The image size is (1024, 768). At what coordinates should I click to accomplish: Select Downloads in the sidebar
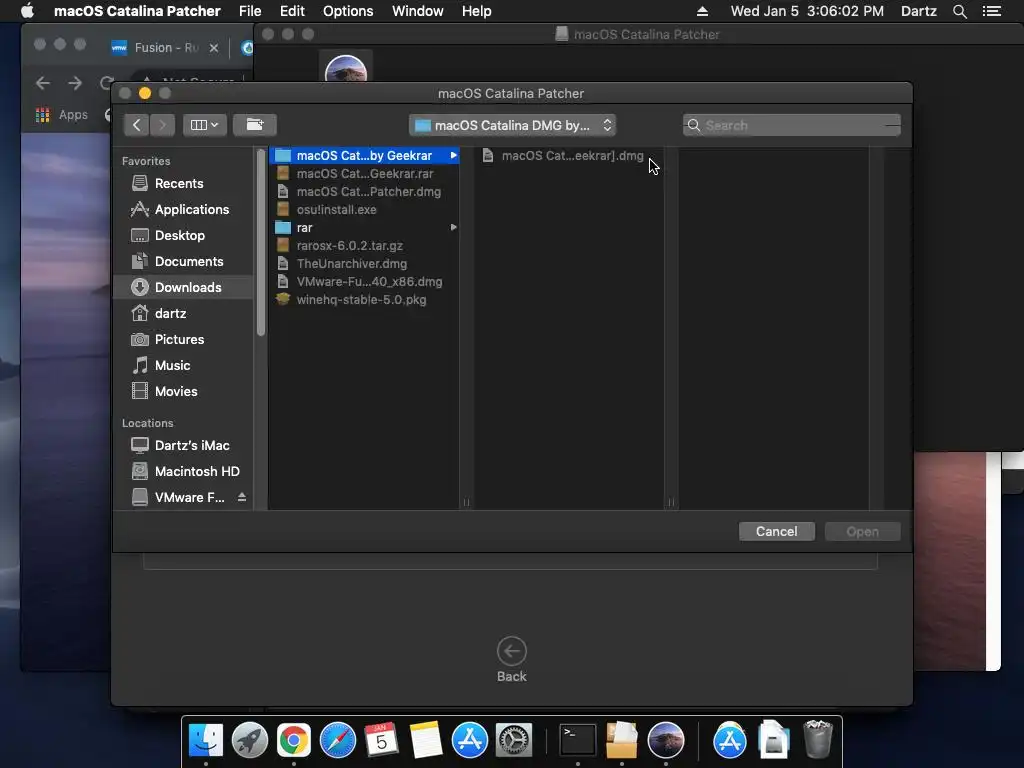[x=183, y=287]
